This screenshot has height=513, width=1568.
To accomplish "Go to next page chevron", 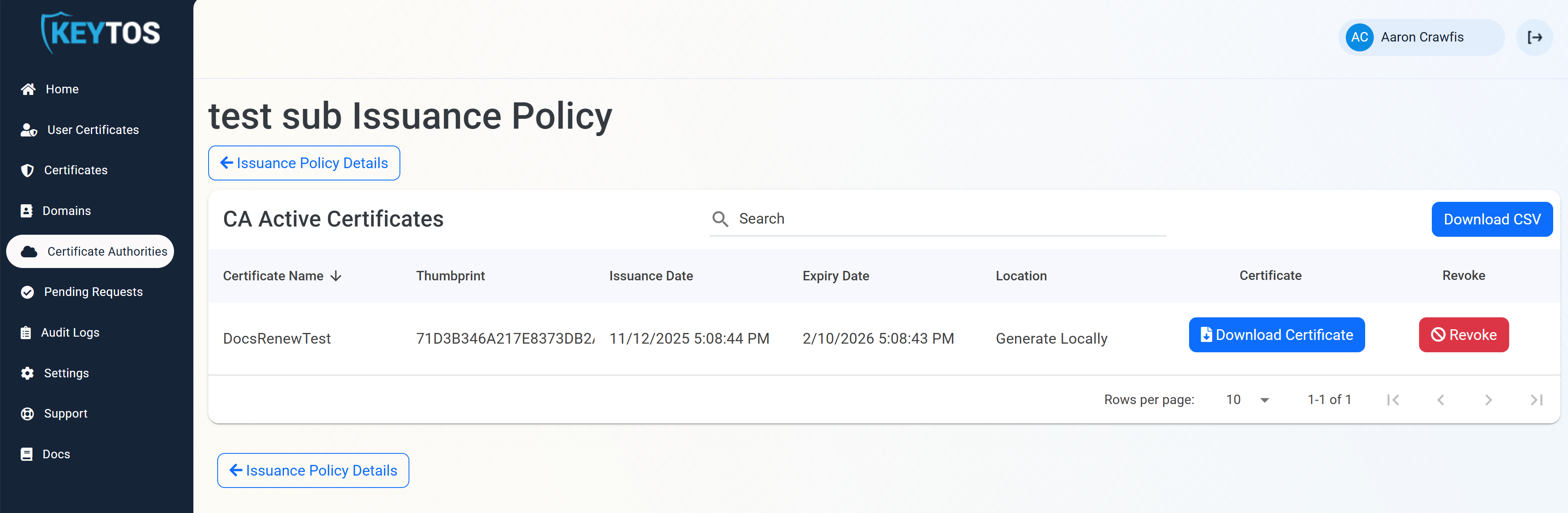I will [x=1488, y=400].
